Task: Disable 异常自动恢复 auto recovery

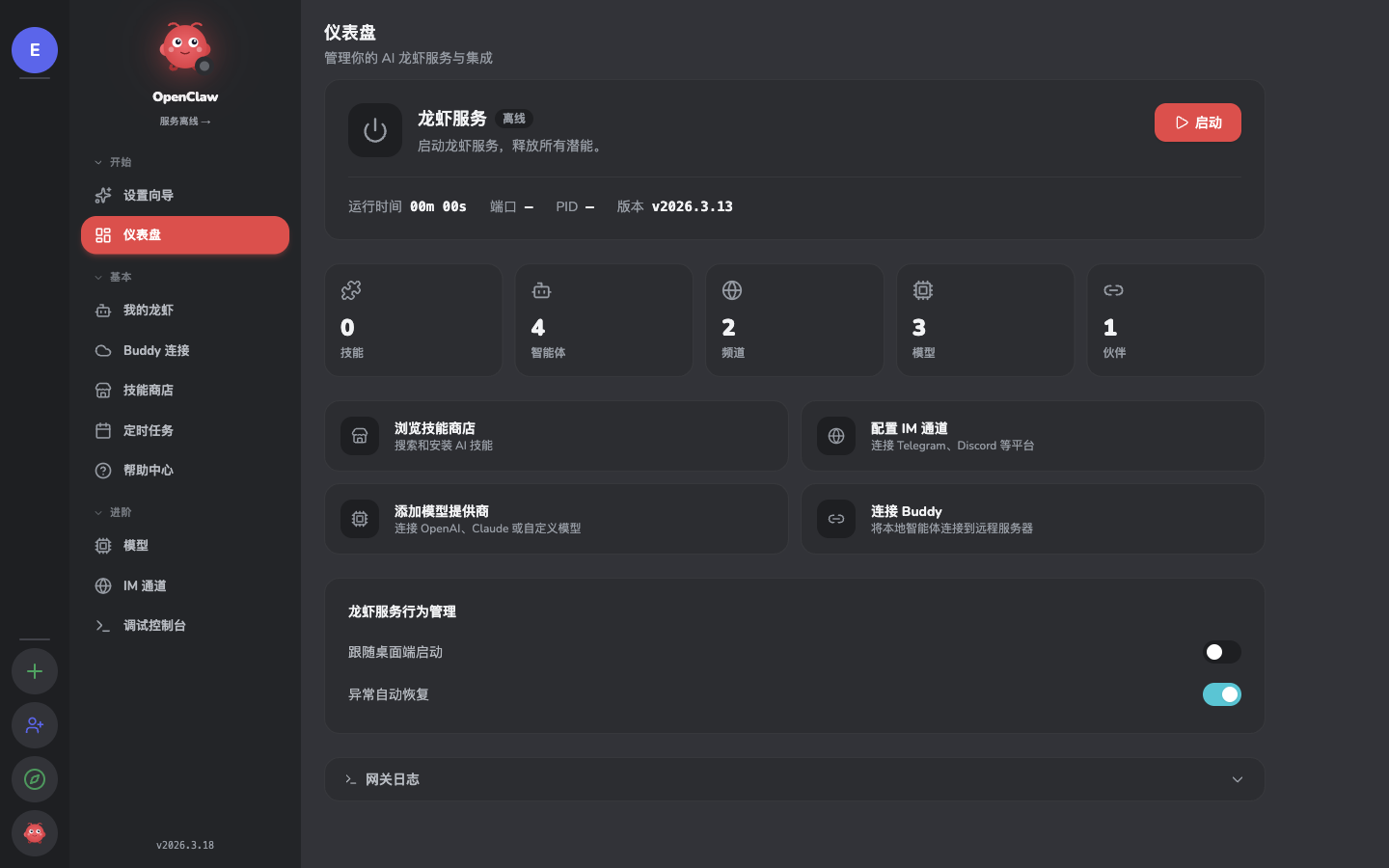Action: pos(1222,694)
